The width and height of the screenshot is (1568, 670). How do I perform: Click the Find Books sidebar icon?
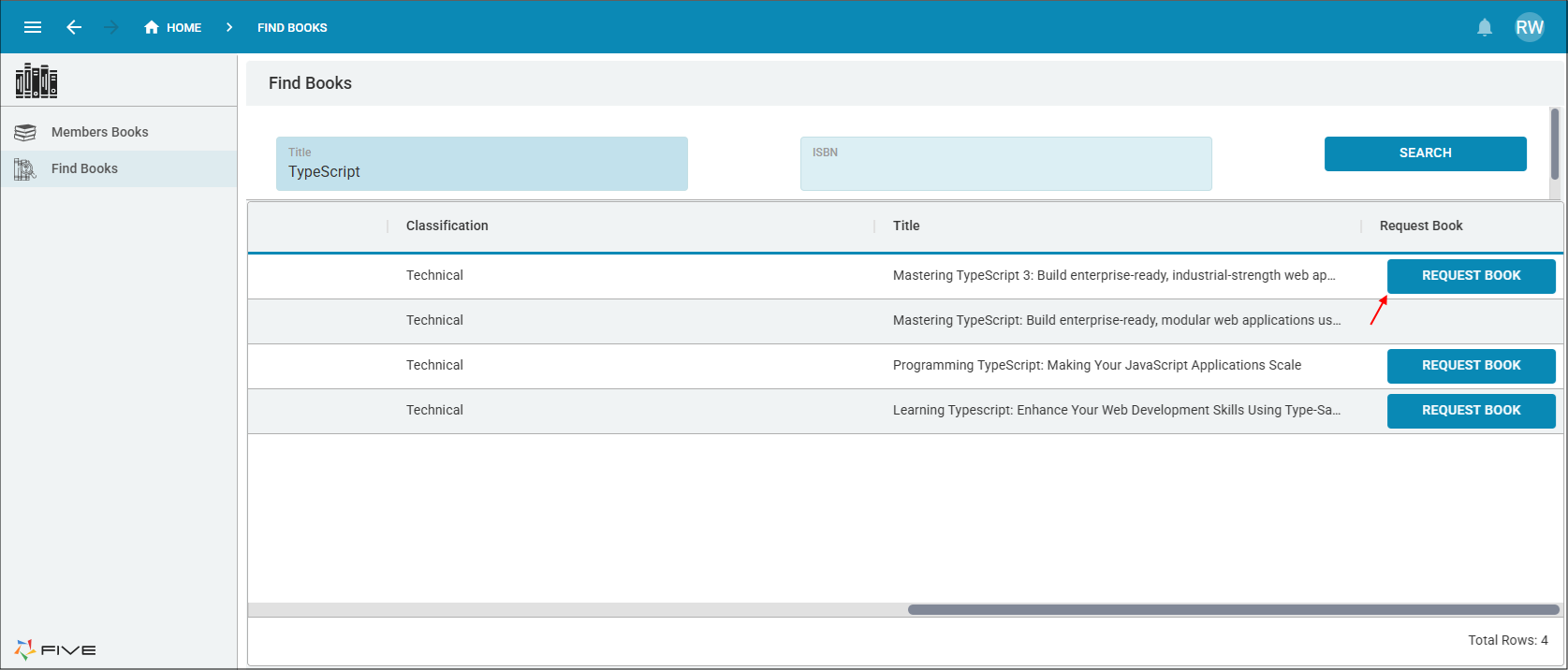point(25,168)
